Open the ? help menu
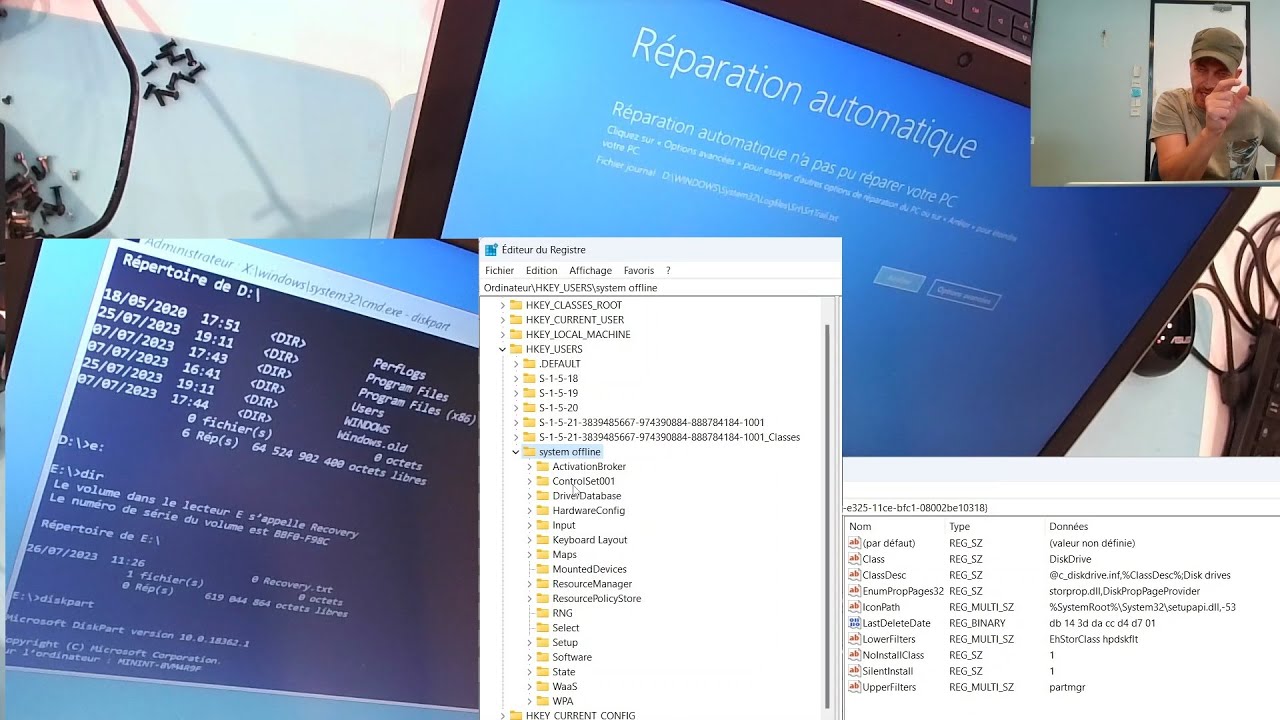 tap(668, 270)
